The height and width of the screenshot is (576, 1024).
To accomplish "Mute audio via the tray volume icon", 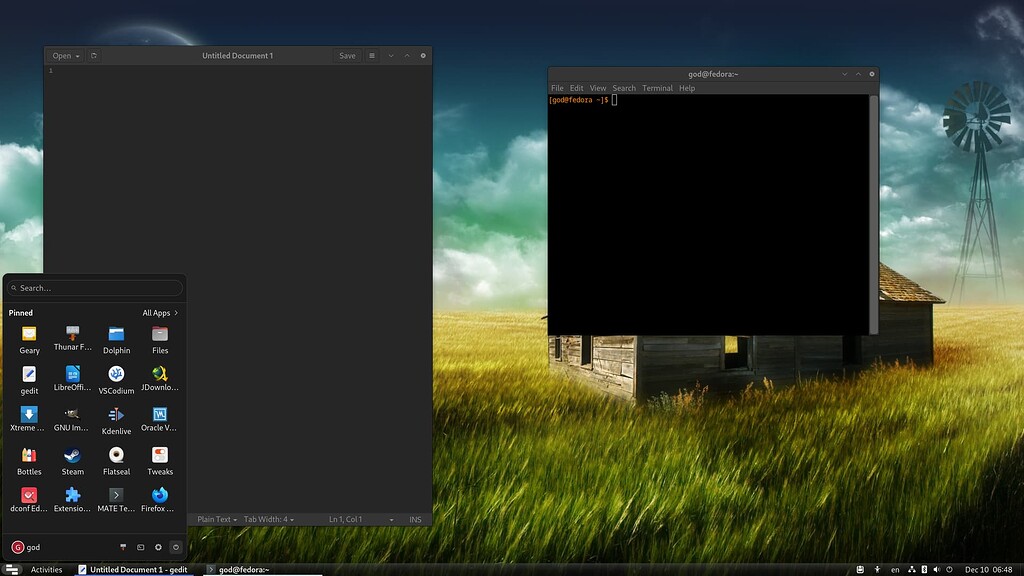I will [x=936, y=569].
